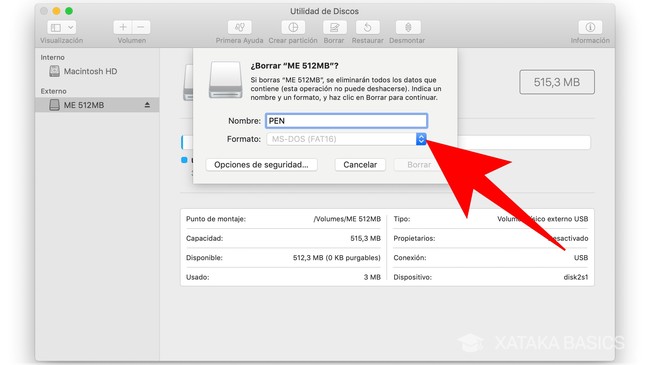Click the disk icon in erase dialog
The width and height of the screenshot is (650, 365).
tap(226, 80)
